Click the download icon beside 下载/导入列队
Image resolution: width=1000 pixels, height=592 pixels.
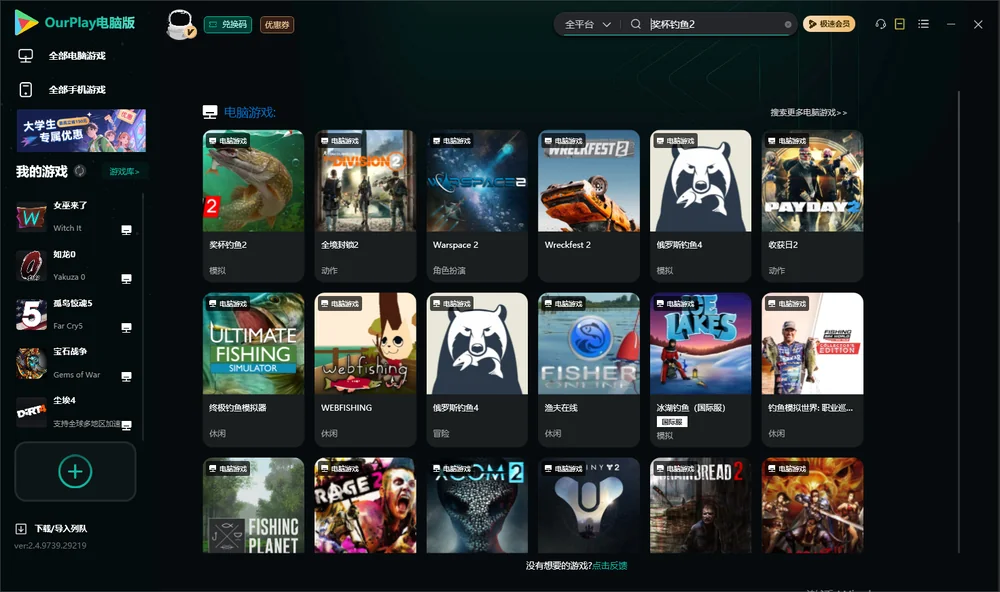click(21, 528)
